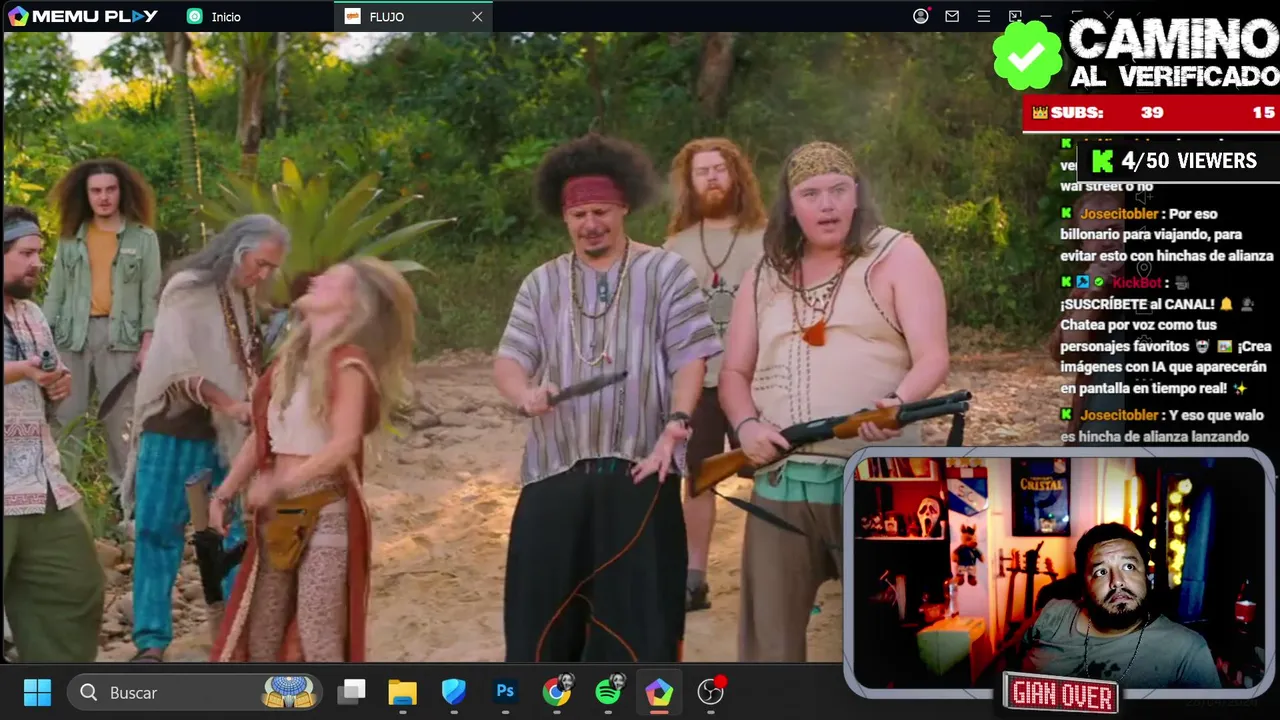Click the SUBS: 39 counter bar

click(x=1151, y=113)
